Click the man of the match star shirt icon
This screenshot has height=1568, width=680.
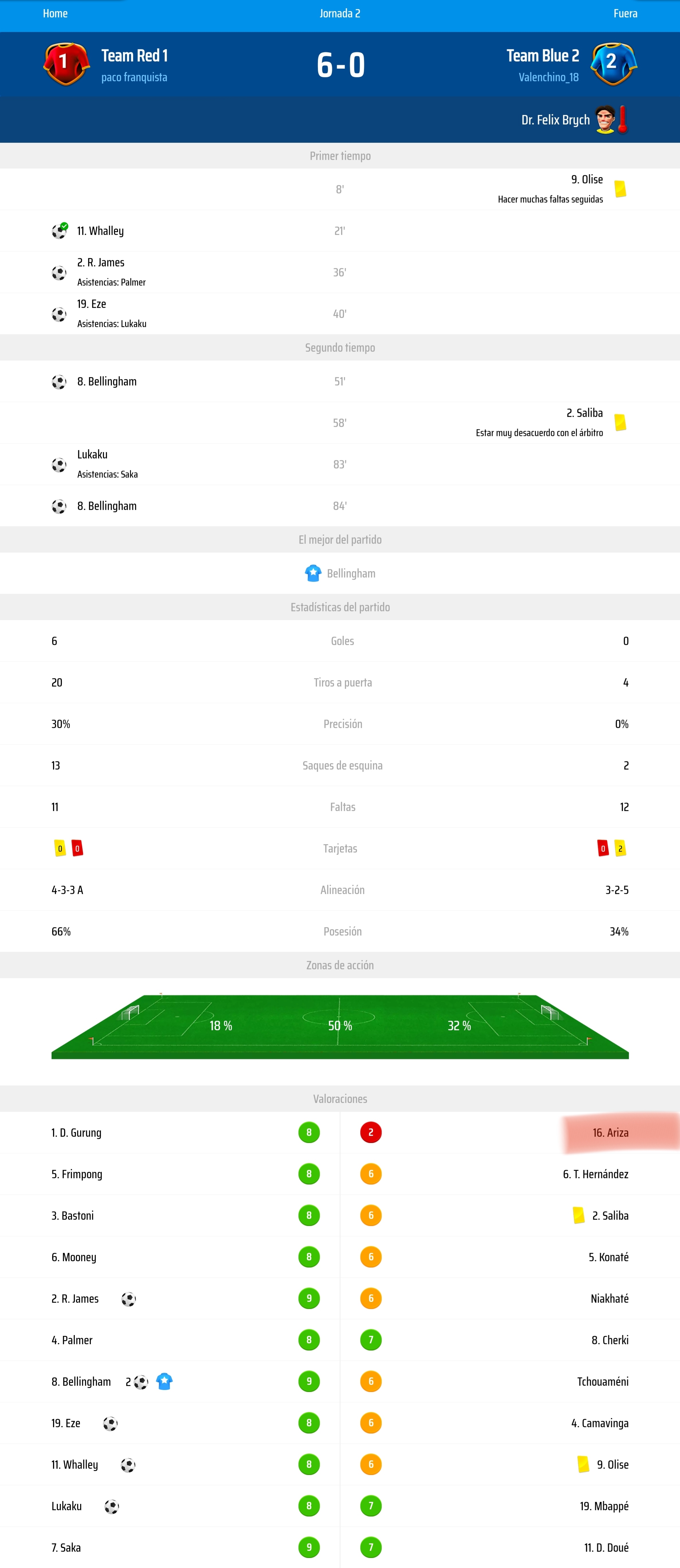pyautogui.click(x=313, y=573)
